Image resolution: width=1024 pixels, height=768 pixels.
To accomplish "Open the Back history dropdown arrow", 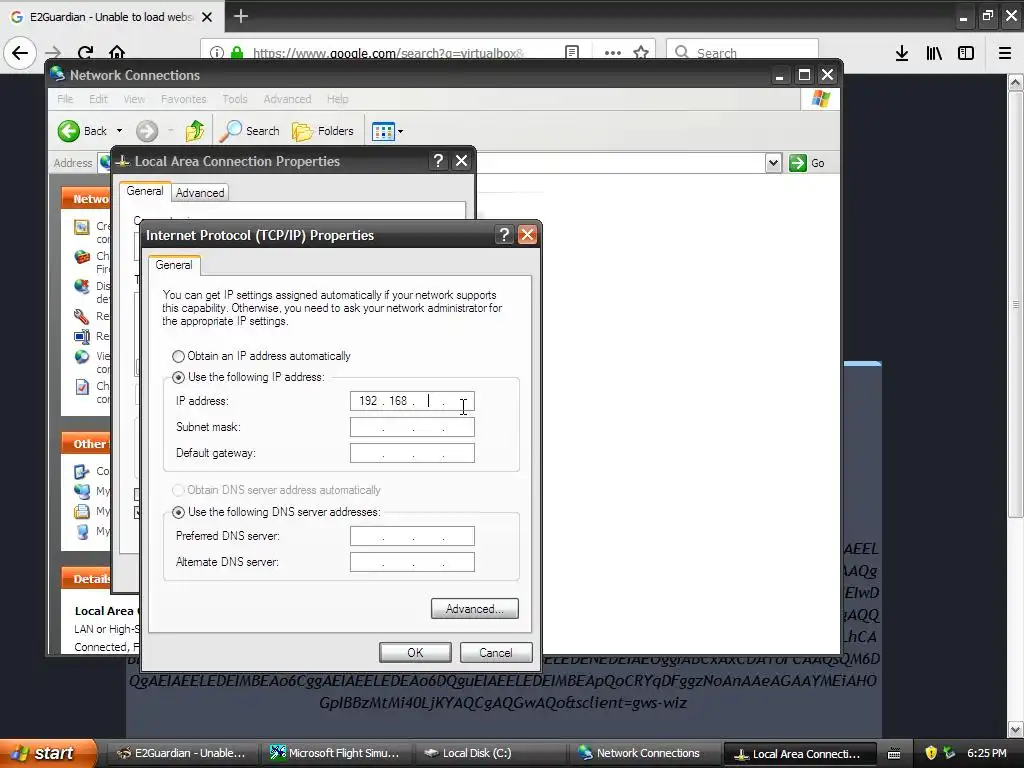I will pyautogui.click(x=120, y=131).
